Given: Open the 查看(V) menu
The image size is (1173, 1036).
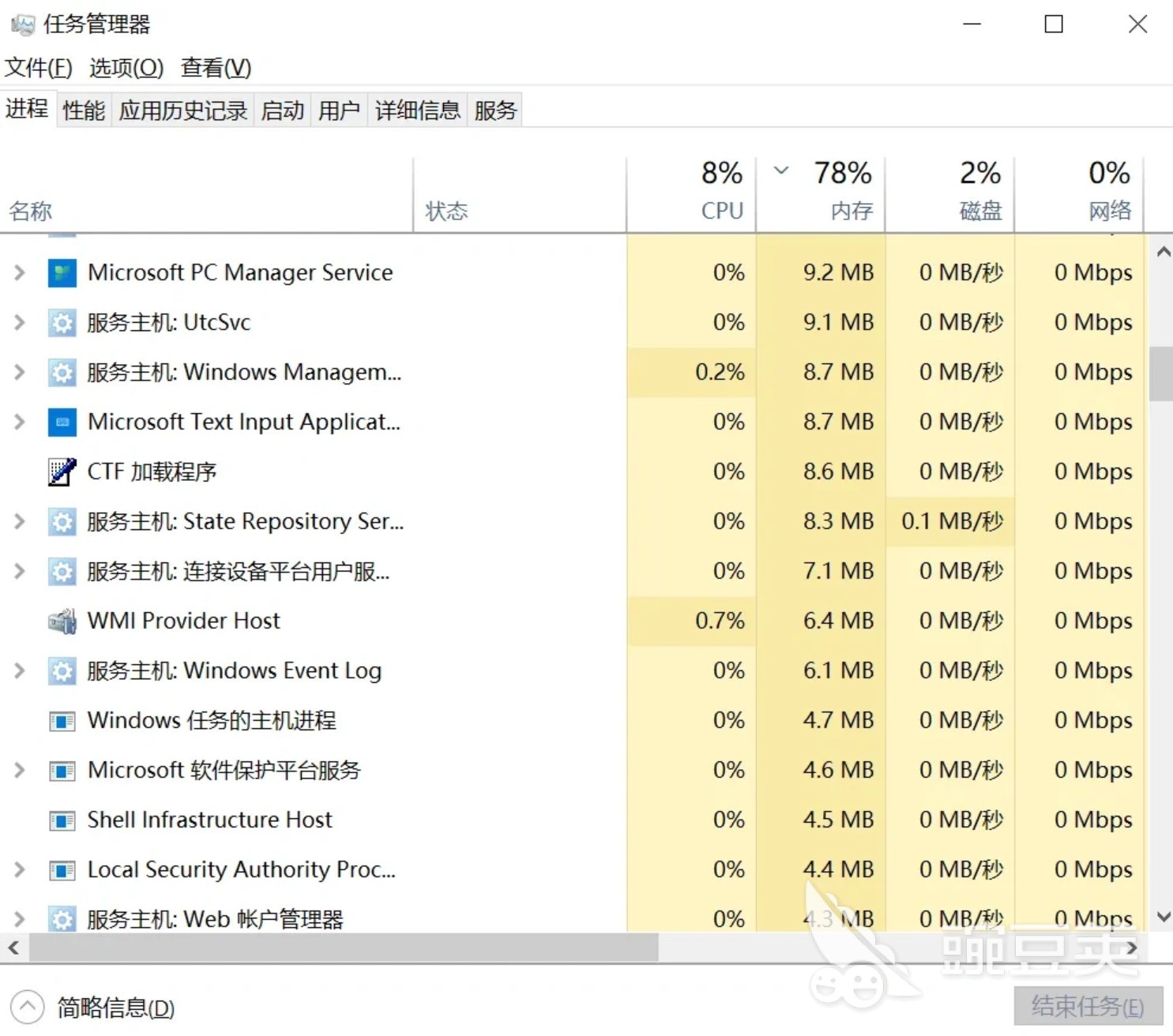Looking at the screenshot, I should click(x=216, y=68).
